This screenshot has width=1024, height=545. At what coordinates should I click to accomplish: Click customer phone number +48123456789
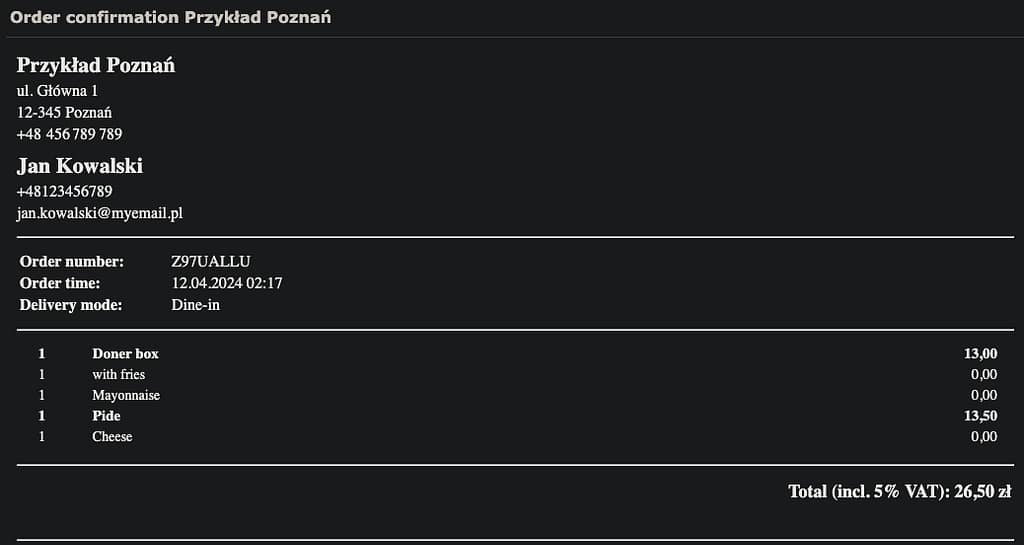tap(65, 191)
